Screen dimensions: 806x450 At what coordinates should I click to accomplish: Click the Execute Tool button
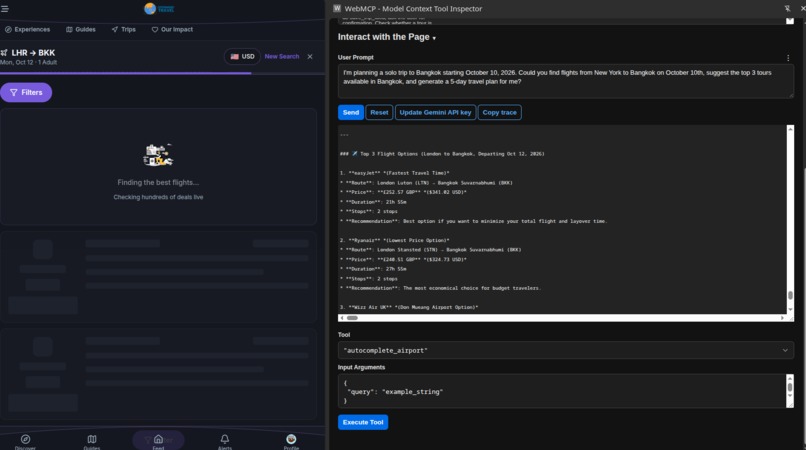click(363, 422)
